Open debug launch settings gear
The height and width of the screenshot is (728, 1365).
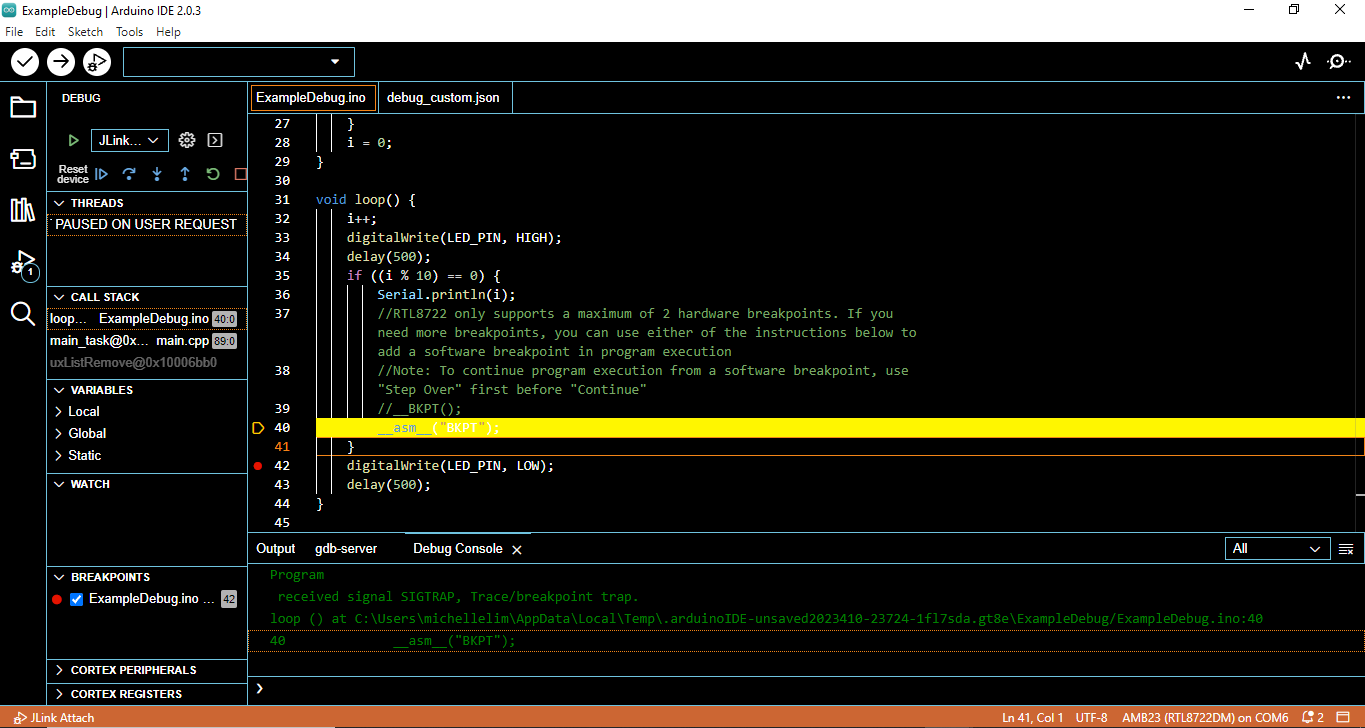click(x=186, y=141)
